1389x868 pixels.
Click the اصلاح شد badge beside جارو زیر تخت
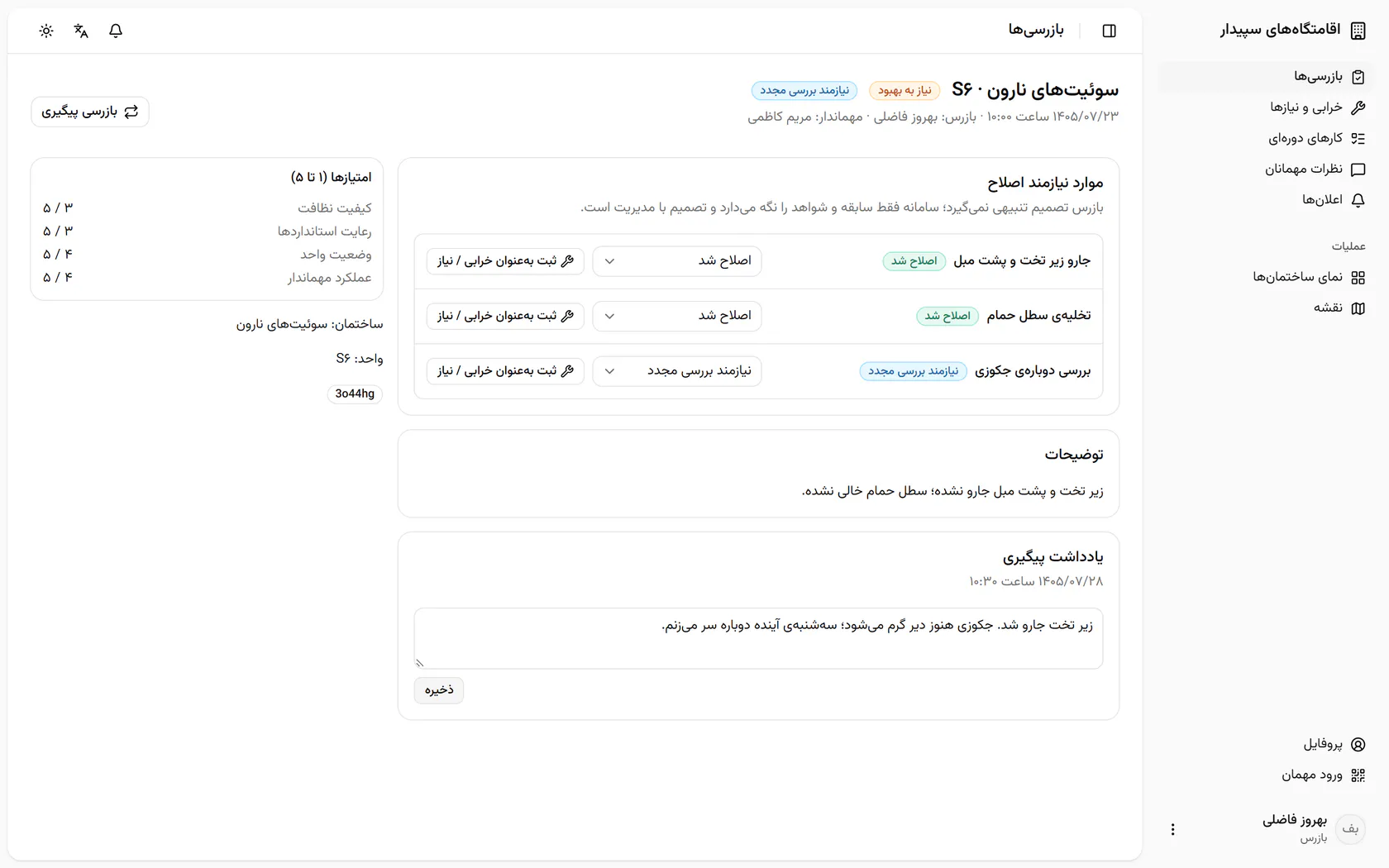[914, 261]
